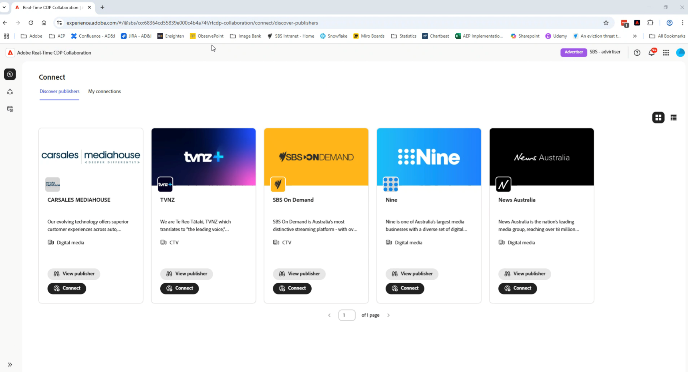Click the browser back arrow

(x=5, y=23)
